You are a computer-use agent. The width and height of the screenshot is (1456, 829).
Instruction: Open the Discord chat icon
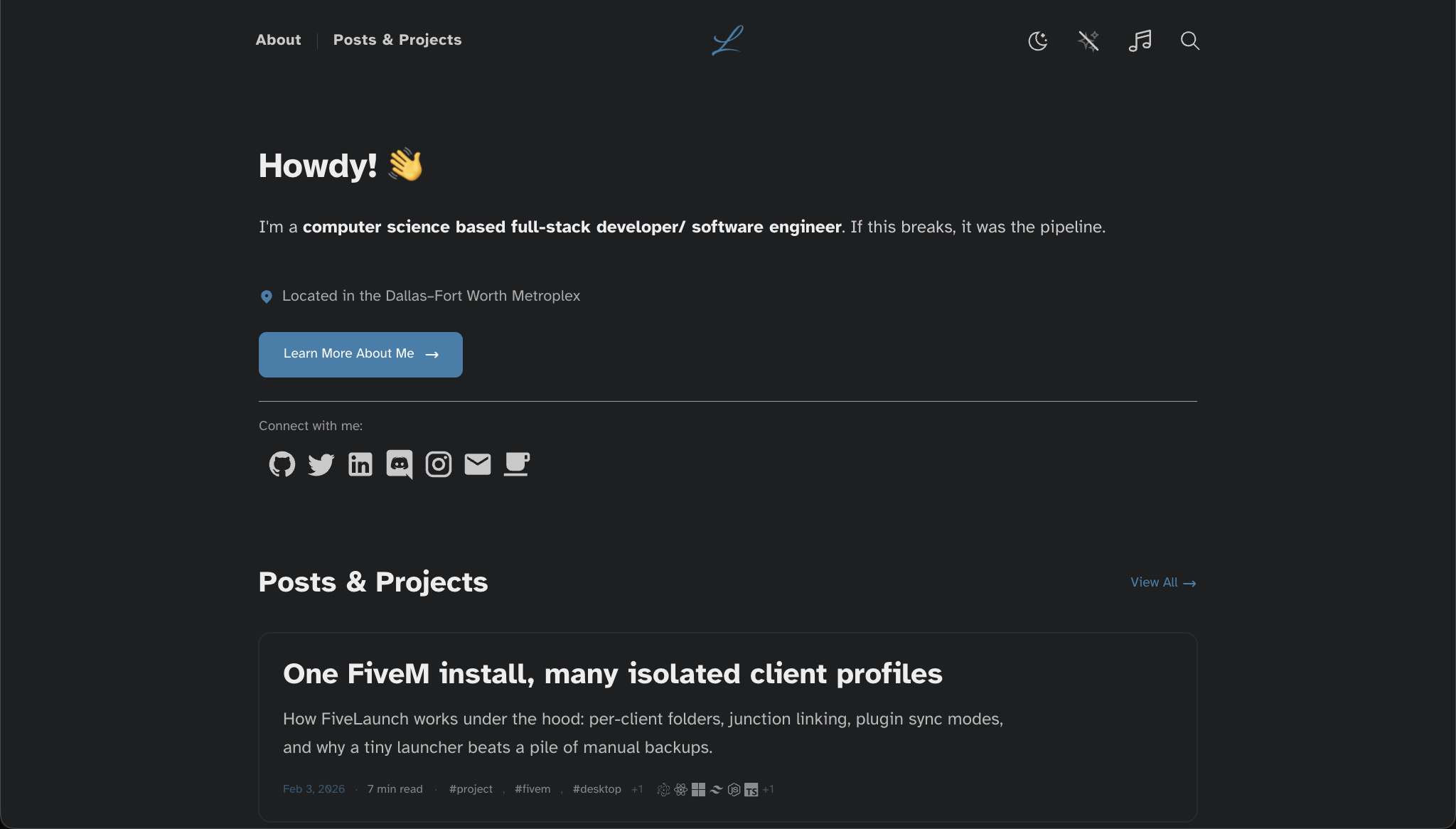[400, 464]
